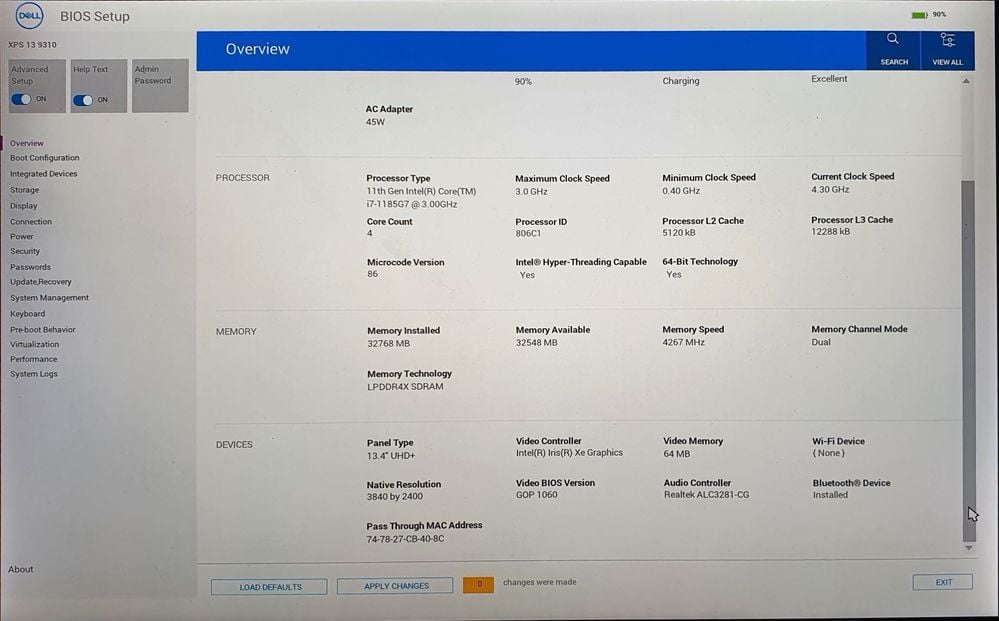The height and width of the screenshot is (621, 999).
Task: Click the scrollbar down arrow
Action: [x=968, y=548]
